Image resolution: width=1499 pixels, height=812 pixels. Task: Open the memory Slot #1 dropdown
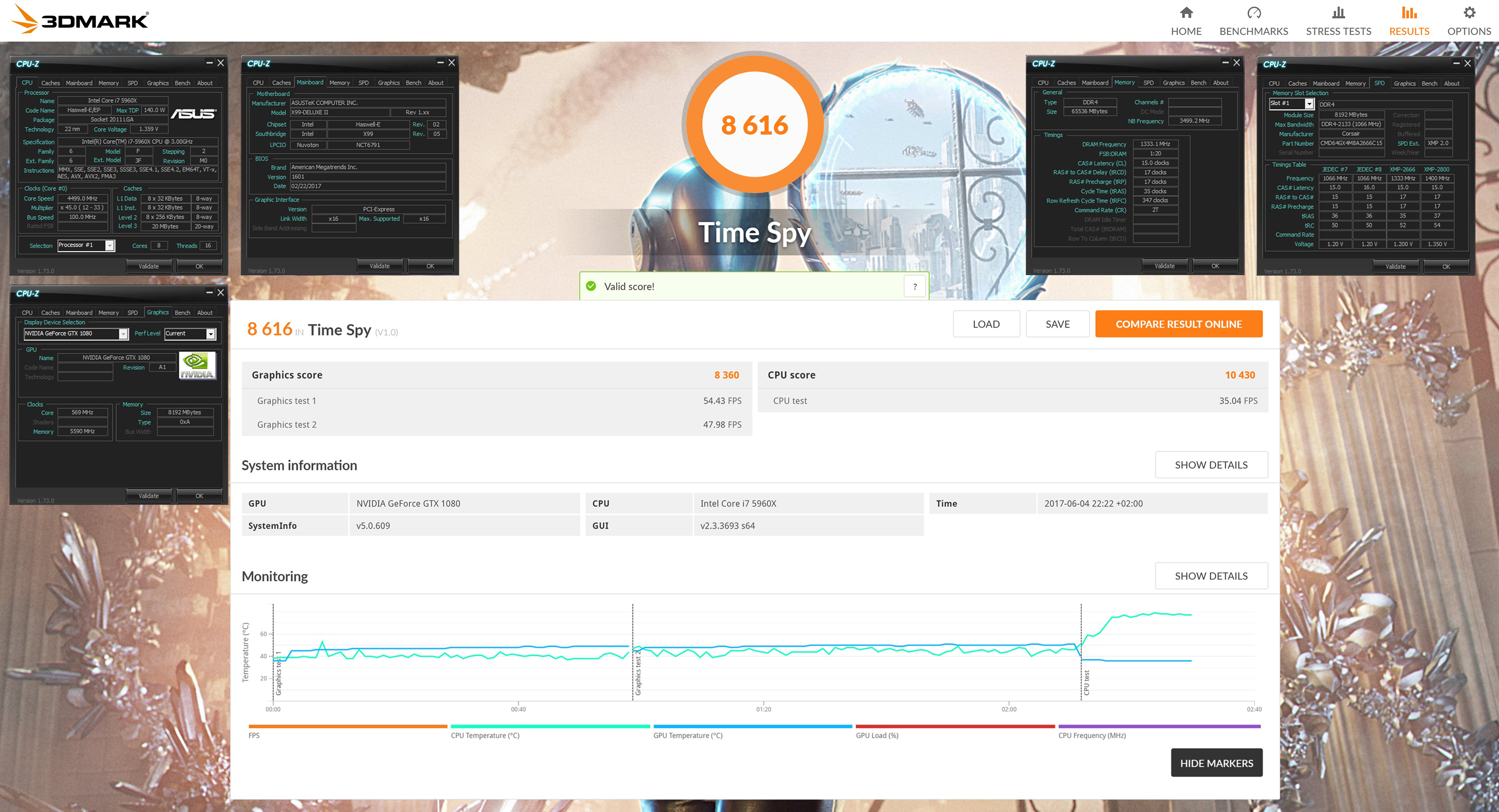[x=1292, y=103]
